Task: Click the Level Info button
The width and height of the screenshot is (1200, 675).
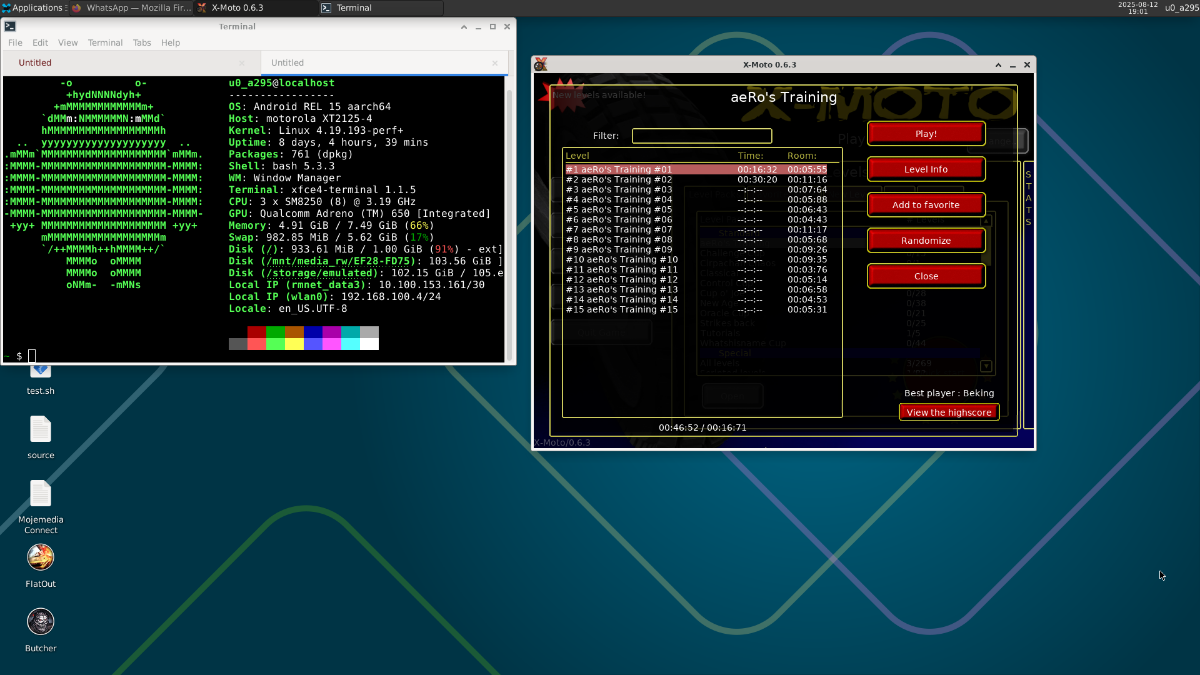Action: pyautogui.click(x=925, y=169)
